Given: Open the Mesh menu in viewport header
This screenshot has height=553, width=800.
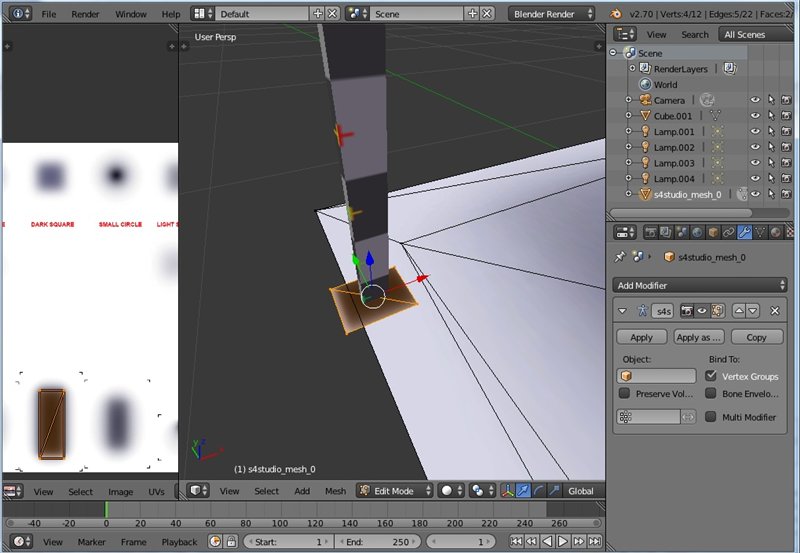Looking at the screenshot, I should (x=335, y=491).
